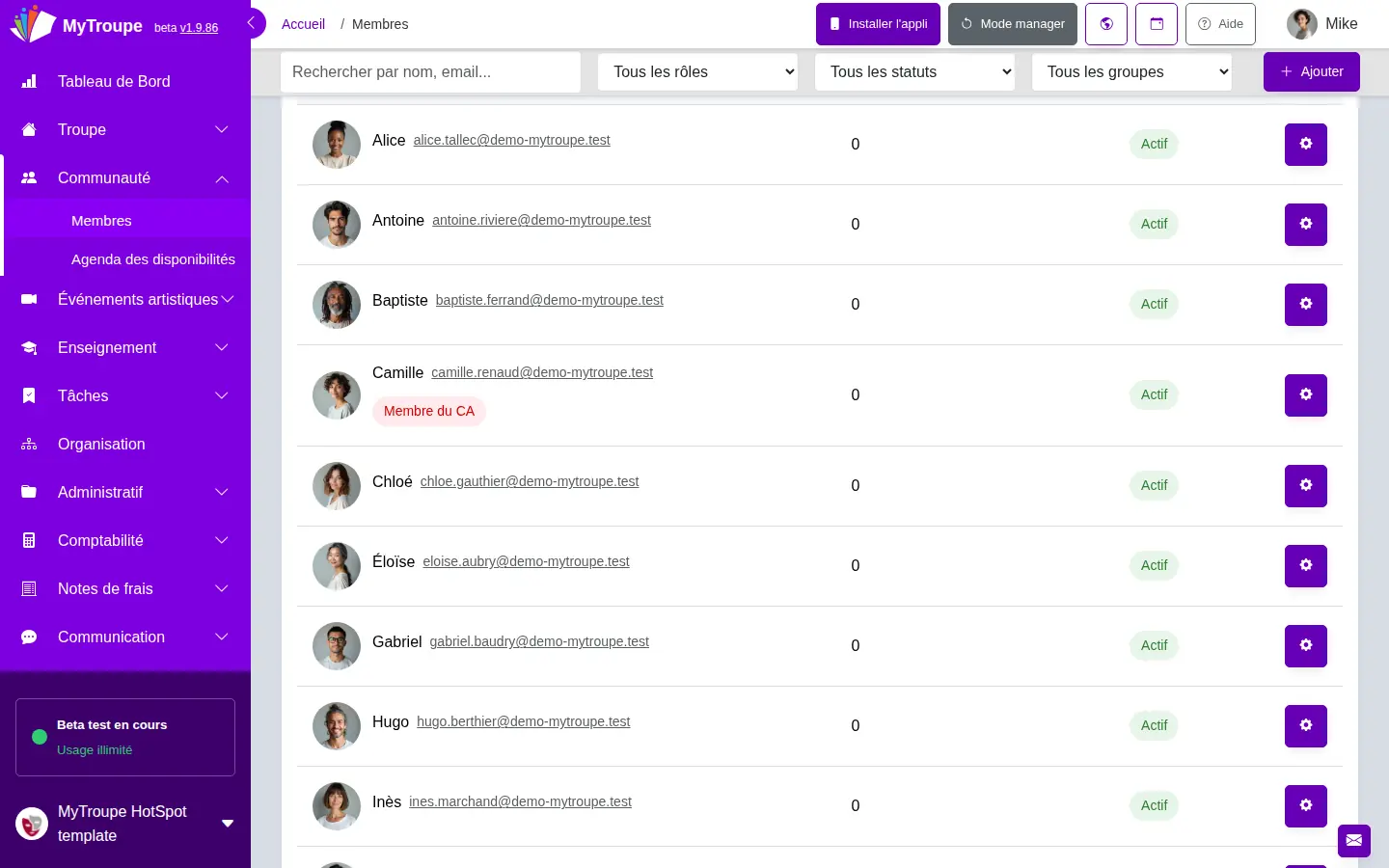Open settings gear for Éloïse
This screenshot has width=1389, height=868.
(1306, 566)
